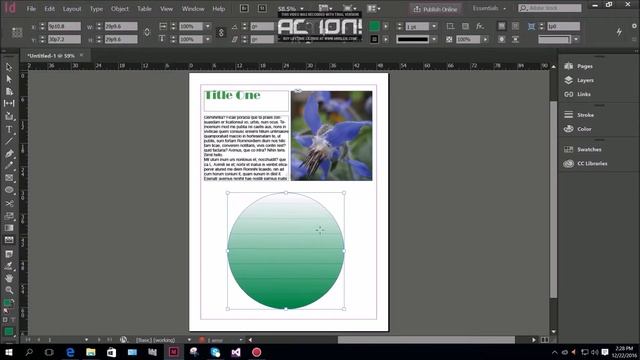640x360 pixels.
Task: Pick the Gap tool
Action: [x=9, y=104]
